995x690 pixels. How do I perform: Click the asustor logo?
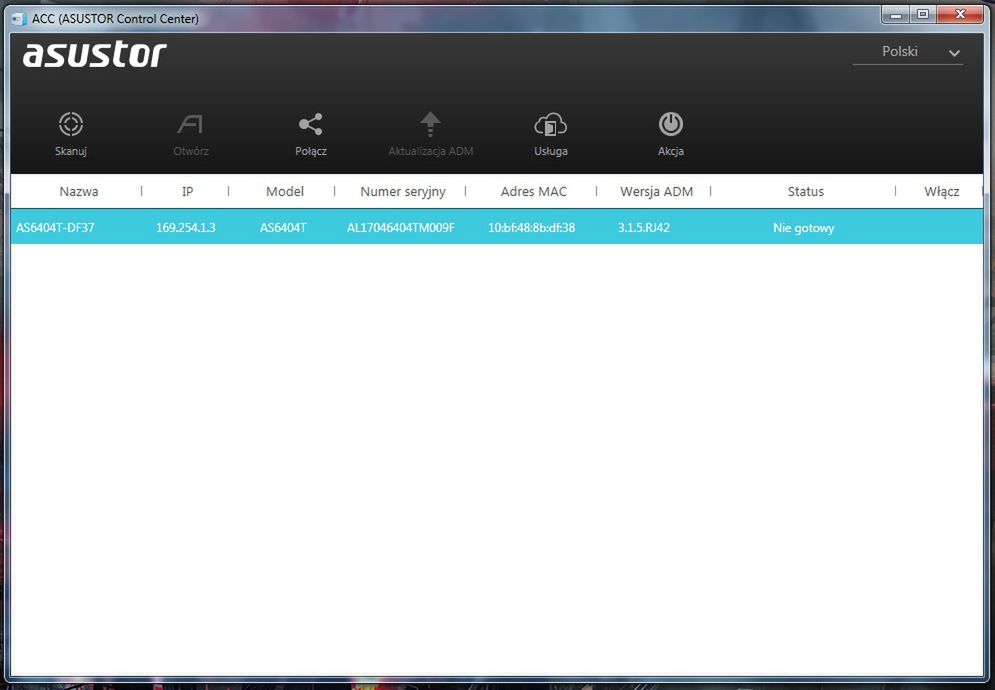(95, 55)
